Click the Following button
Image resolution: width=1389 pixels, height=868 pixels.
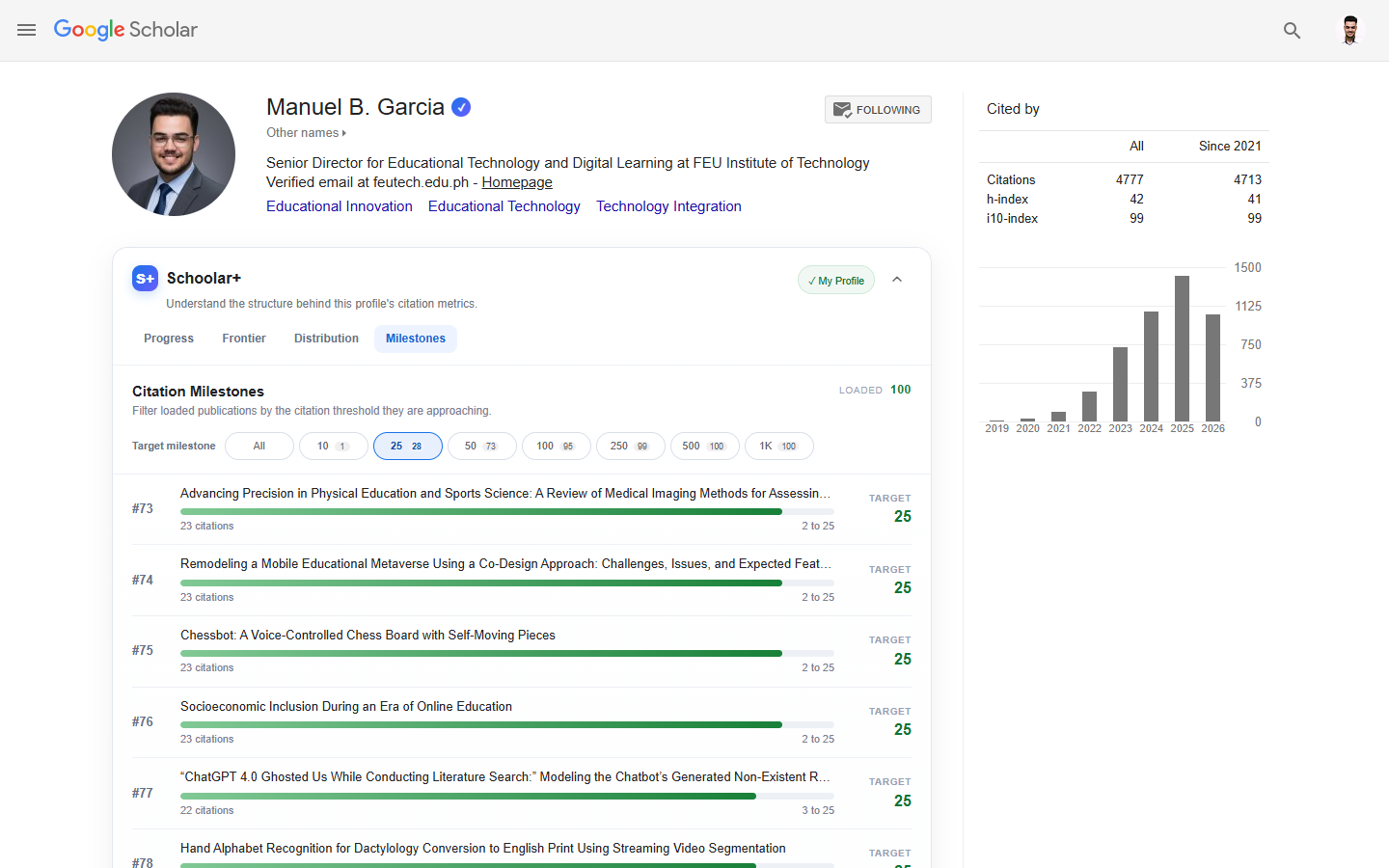878,110
